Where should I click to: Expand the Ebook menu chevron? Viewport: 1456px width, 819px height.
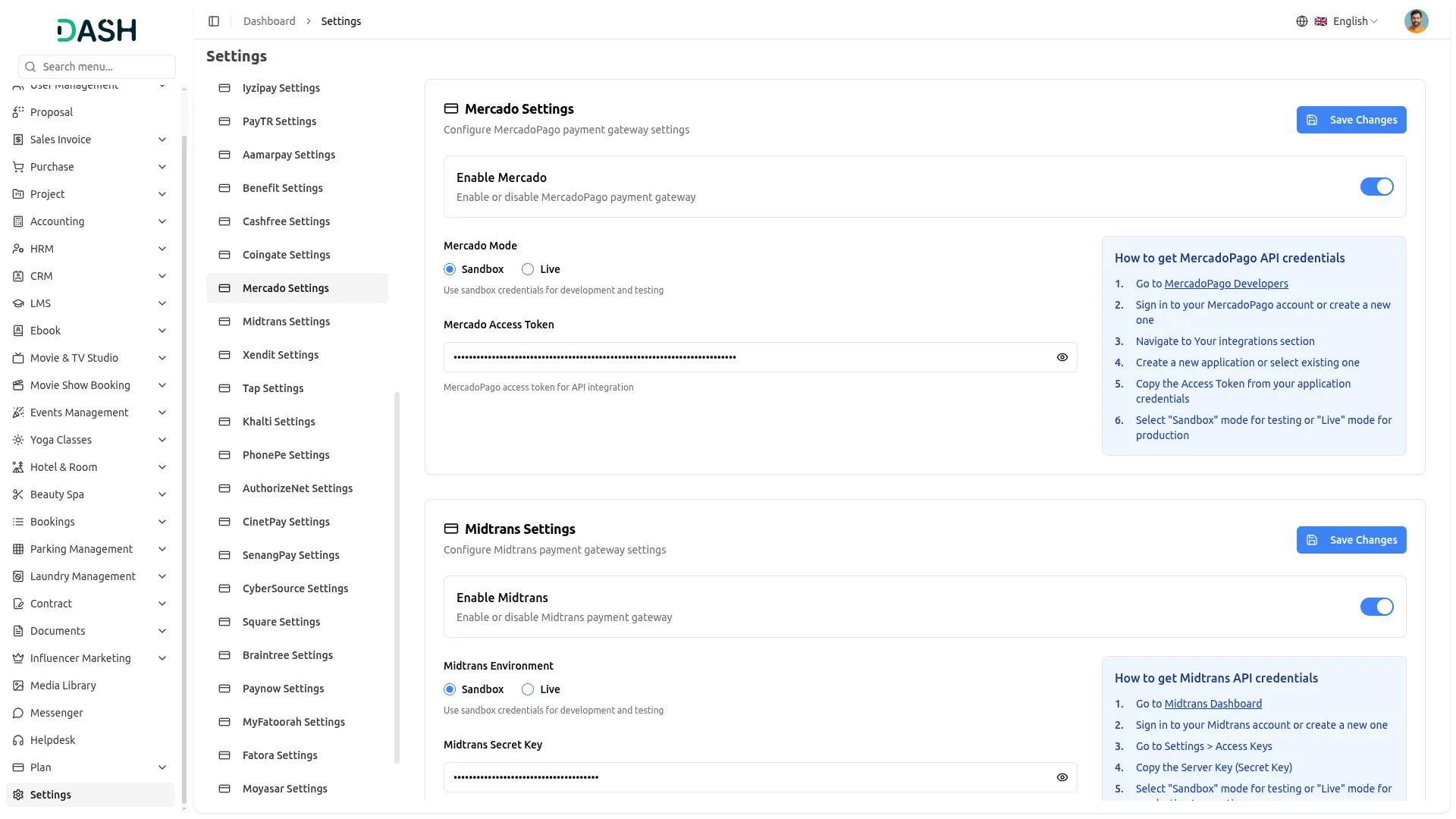pos(162,331)
